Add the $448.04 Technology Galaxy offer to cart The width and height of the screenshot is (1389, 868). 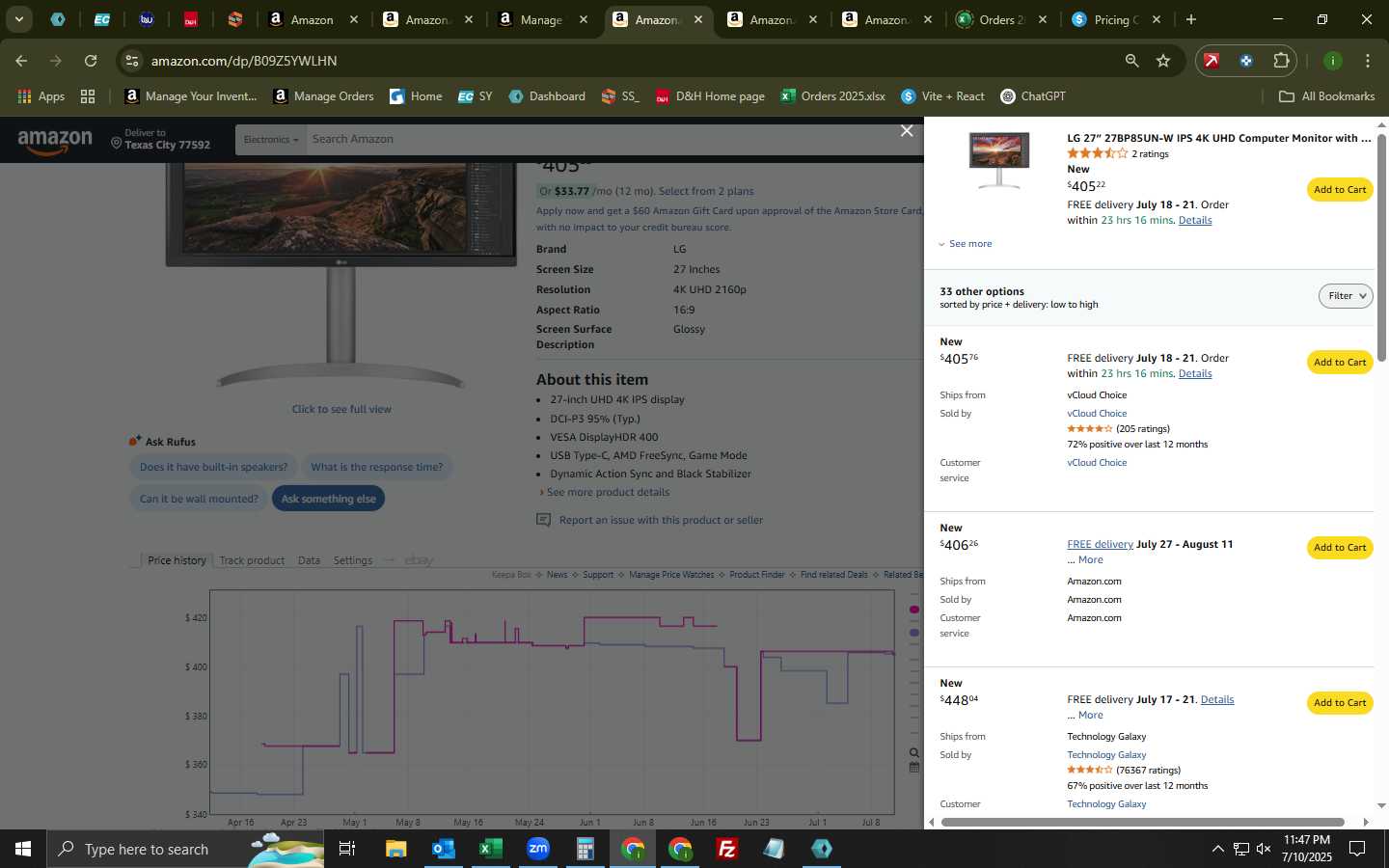pos(1340,703)
